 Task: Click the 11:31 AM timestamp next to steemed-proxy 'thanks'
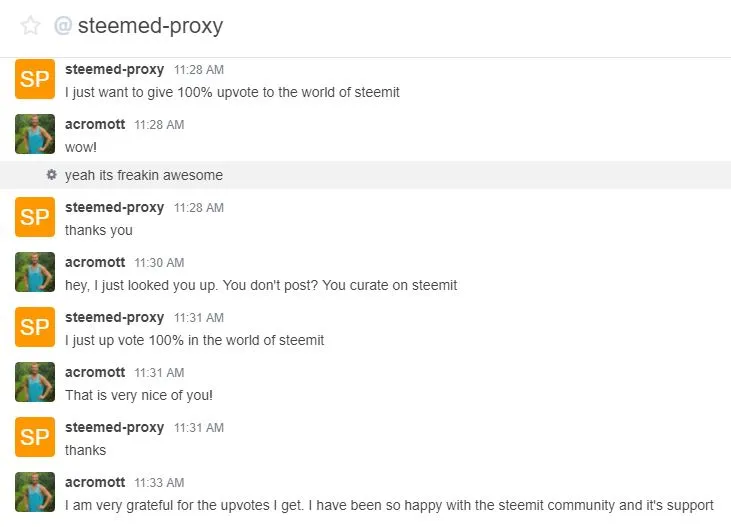[x=199, y=428]
